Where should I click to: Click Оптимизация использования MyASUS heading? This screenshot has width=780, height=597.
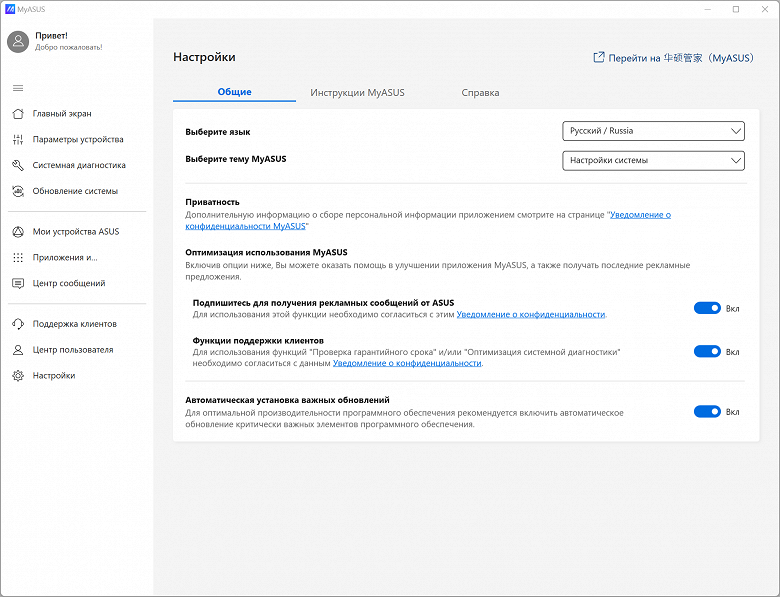267,252
